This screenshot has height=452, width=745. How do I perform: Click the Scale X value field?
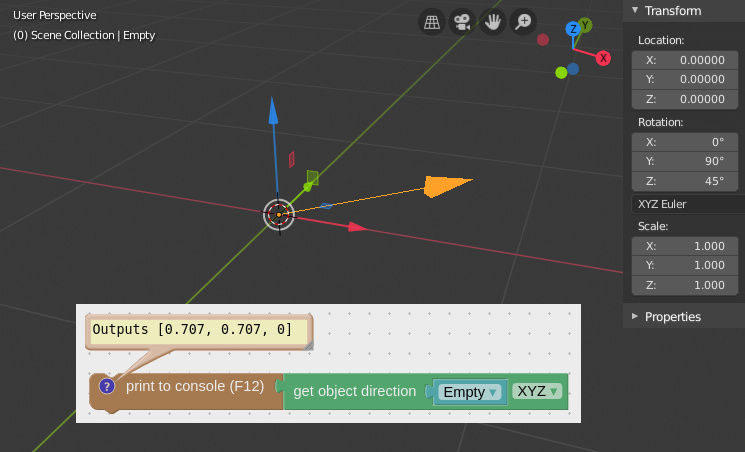(x=685, y=245)
